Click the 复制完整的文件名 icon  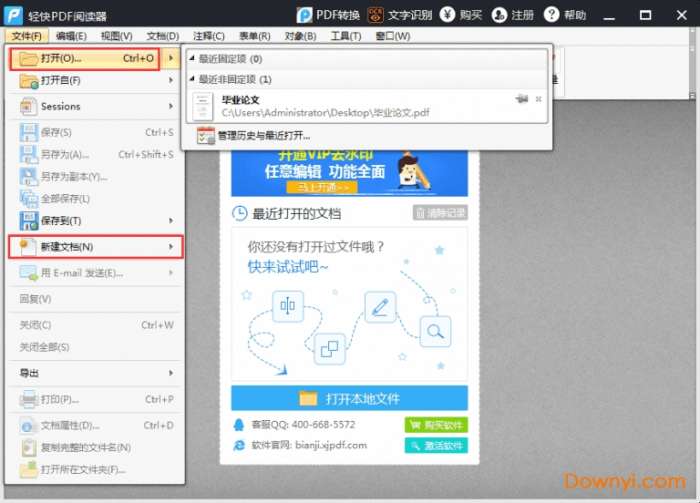pos(29,448)
